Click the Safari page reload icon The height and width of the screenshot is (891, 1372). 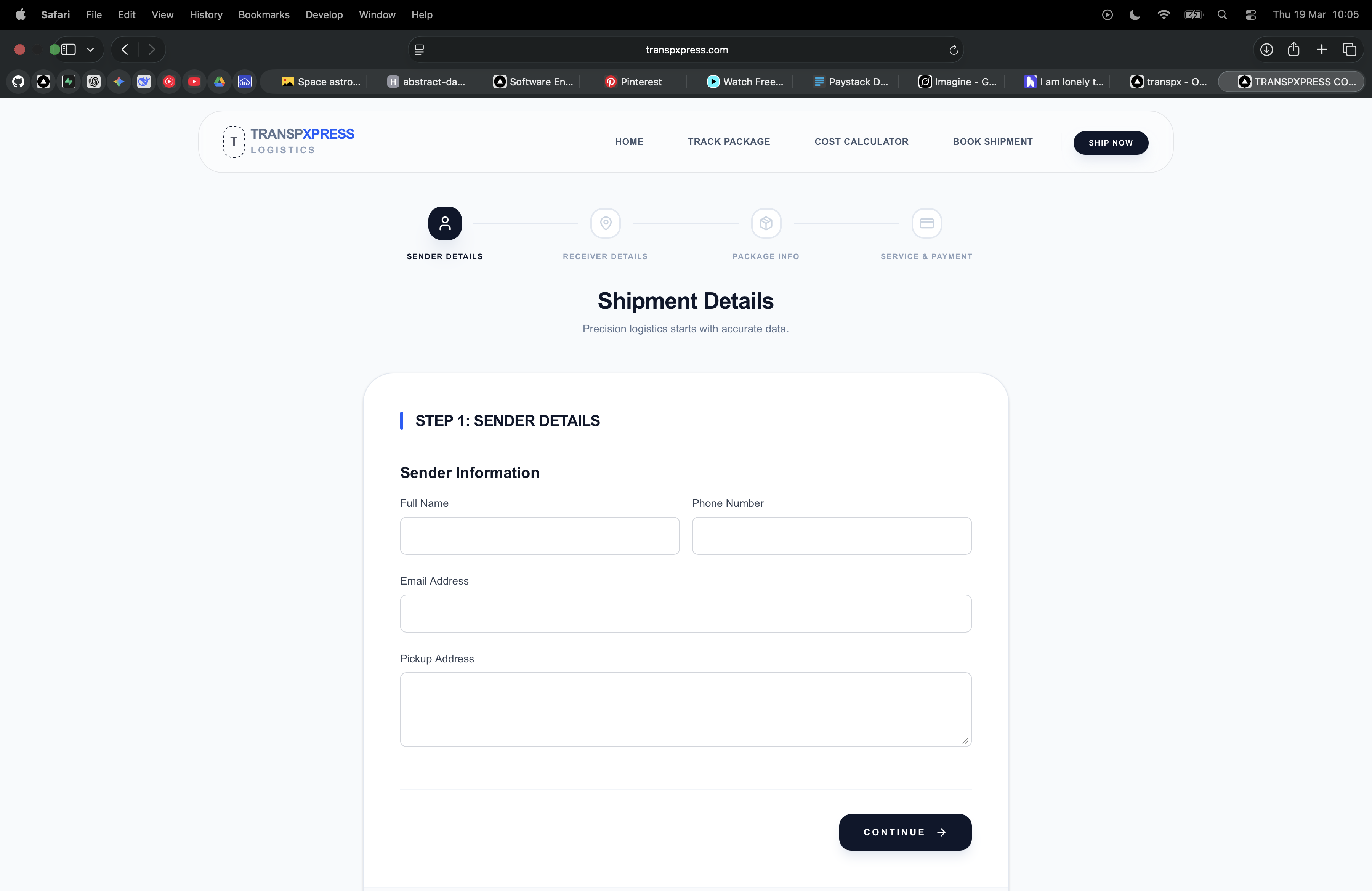pos(954,50)
